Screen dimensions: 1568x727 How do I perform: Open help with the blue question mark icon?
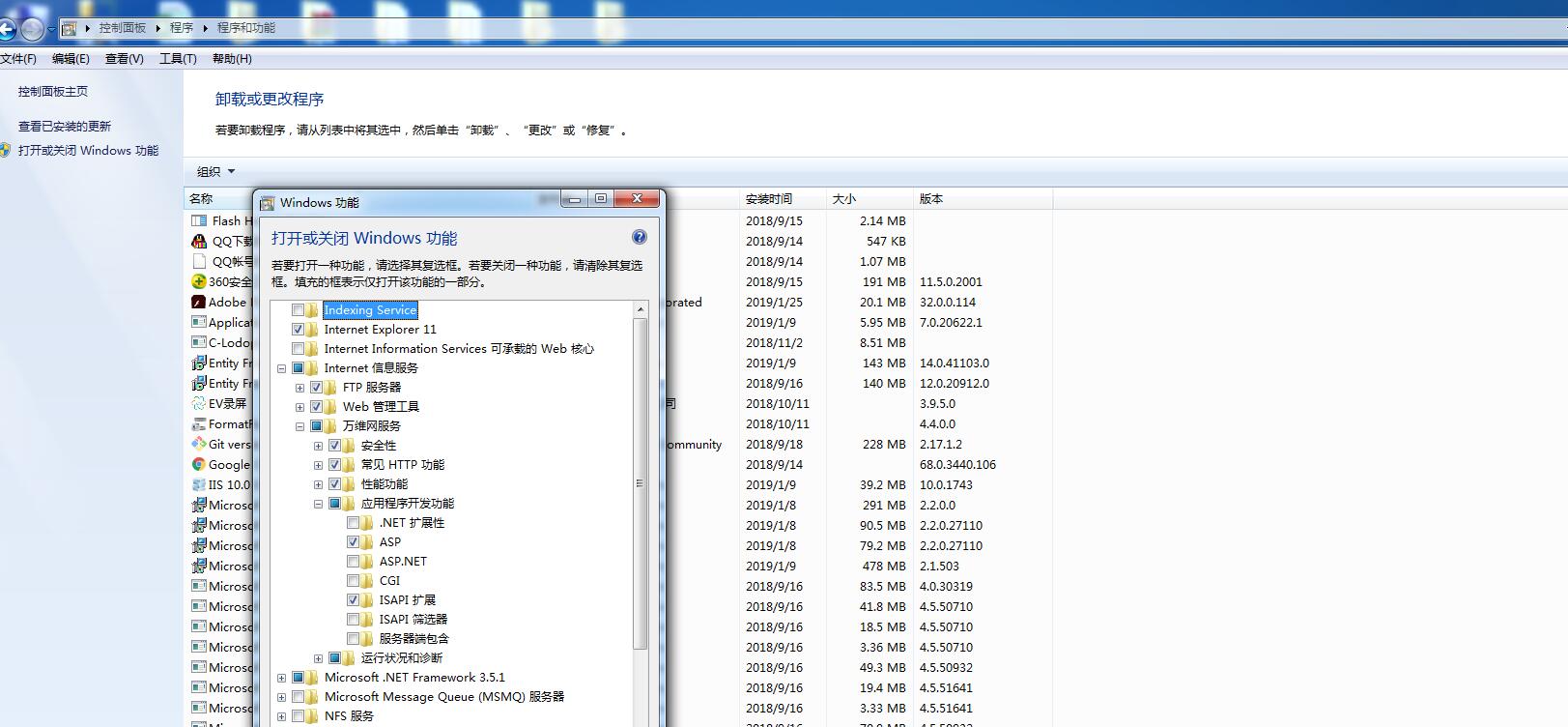pyautogui.click(x=639, y=237)
